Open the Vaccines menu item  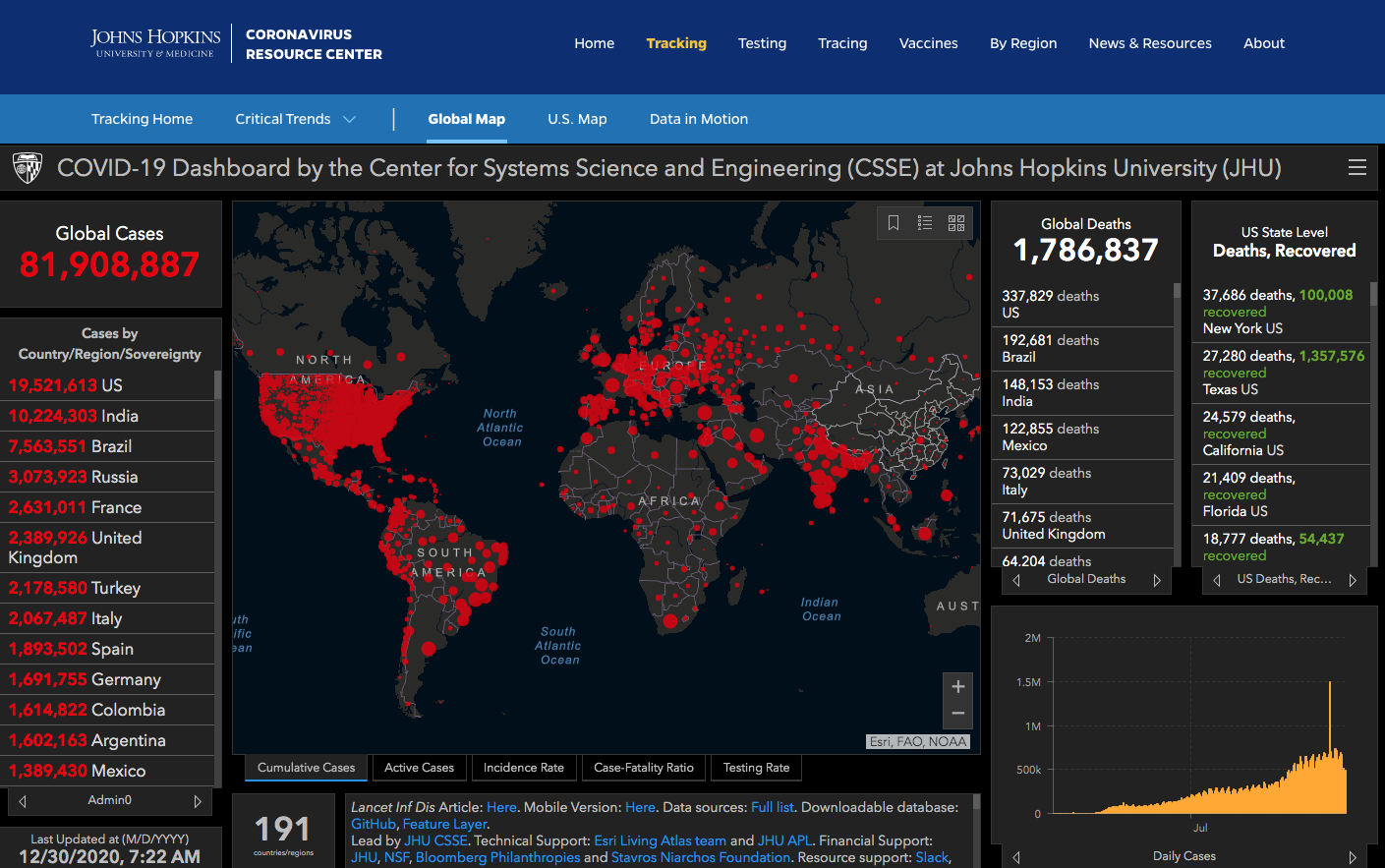(928, 43)
